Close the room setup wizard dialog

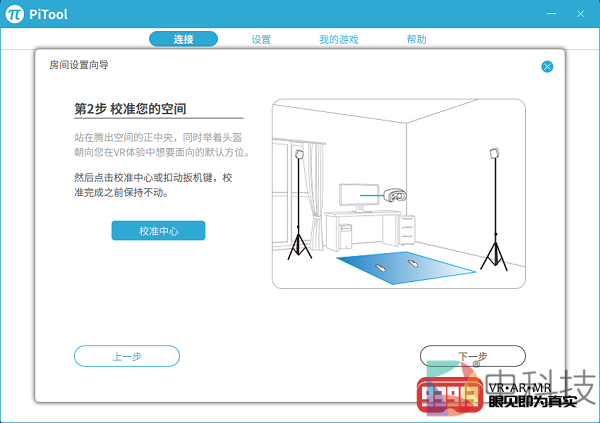pyautogui.click(x=547, y=66)
